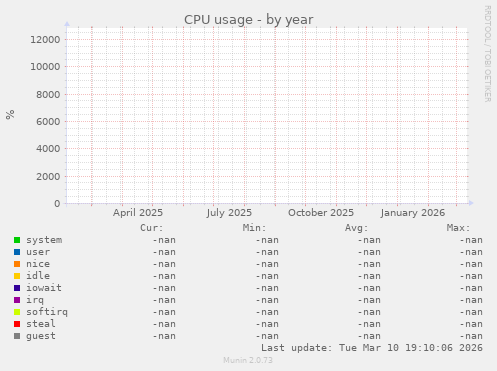Click the 8000 y-axis value
Screen dimensions: 497x371
(48, 95)
